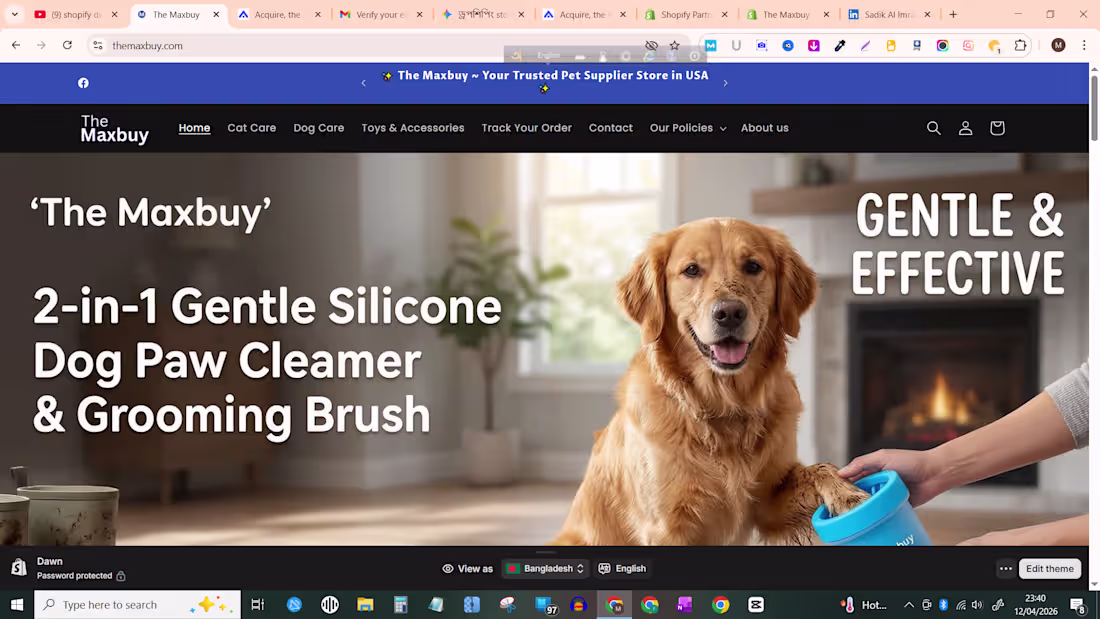
Task: Open the Dog Care menu item
Action: click(x=318, y=128)
